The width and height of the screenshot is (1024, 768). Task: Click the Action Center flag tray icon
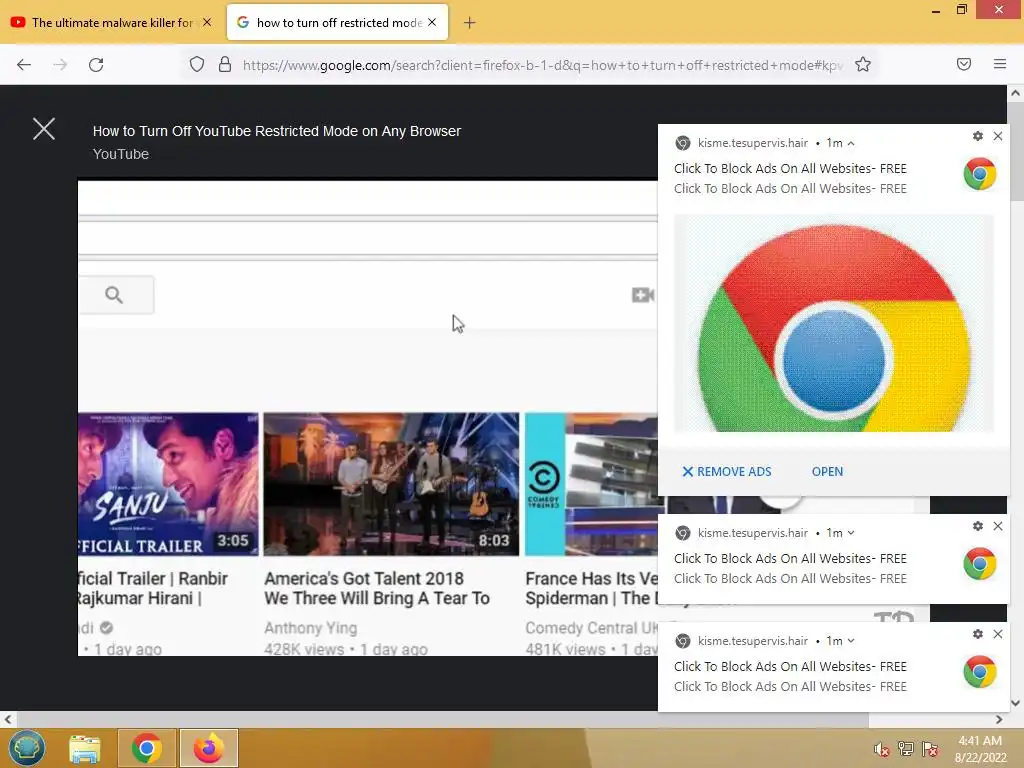(x=930, y=749)
